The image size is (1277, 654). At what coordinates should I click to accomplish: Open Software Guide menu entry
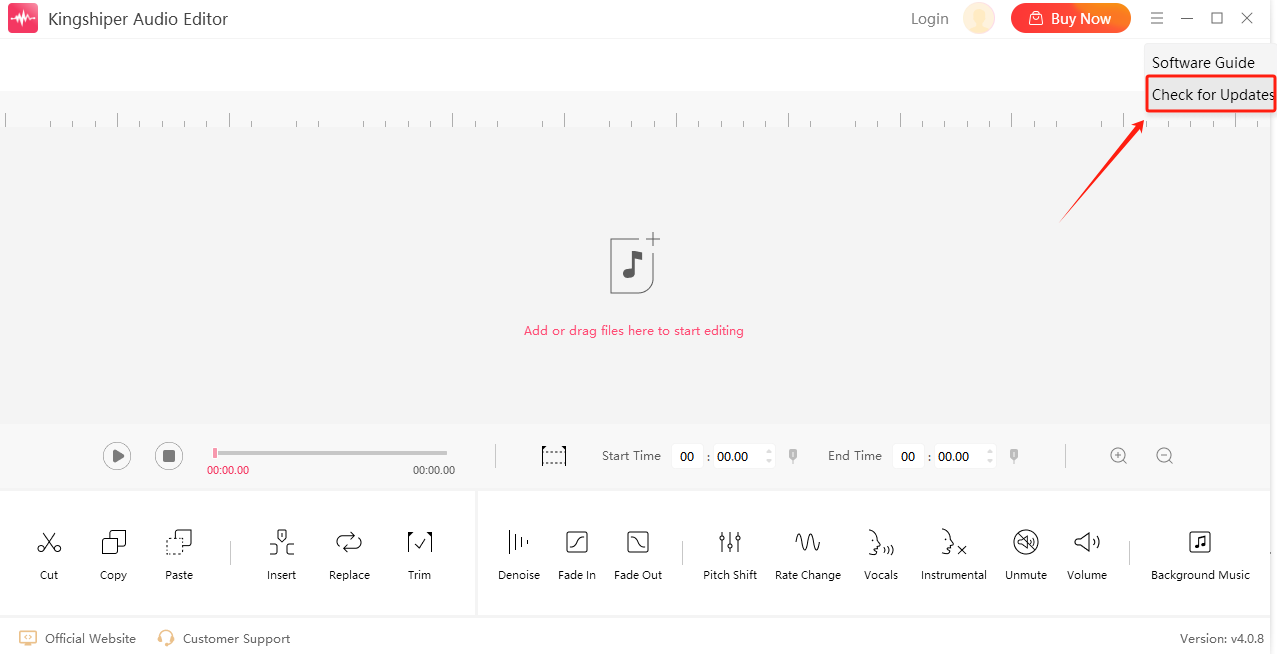(1203, 62)
